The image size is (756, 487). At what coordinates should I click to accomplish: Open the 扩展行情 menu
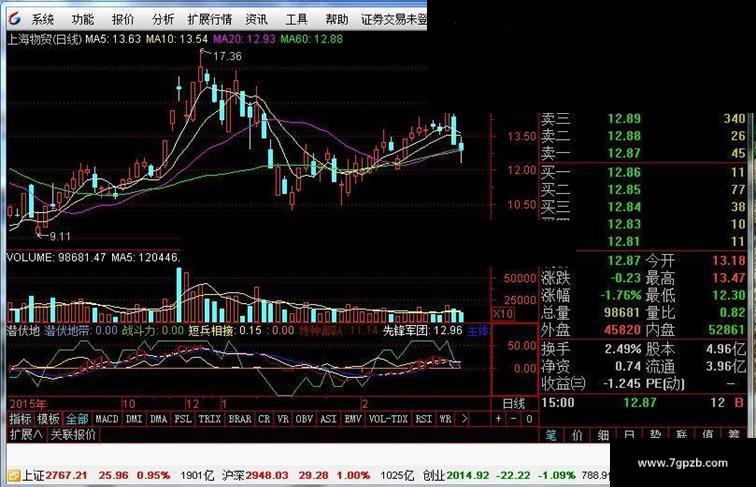tap(210, 19)
